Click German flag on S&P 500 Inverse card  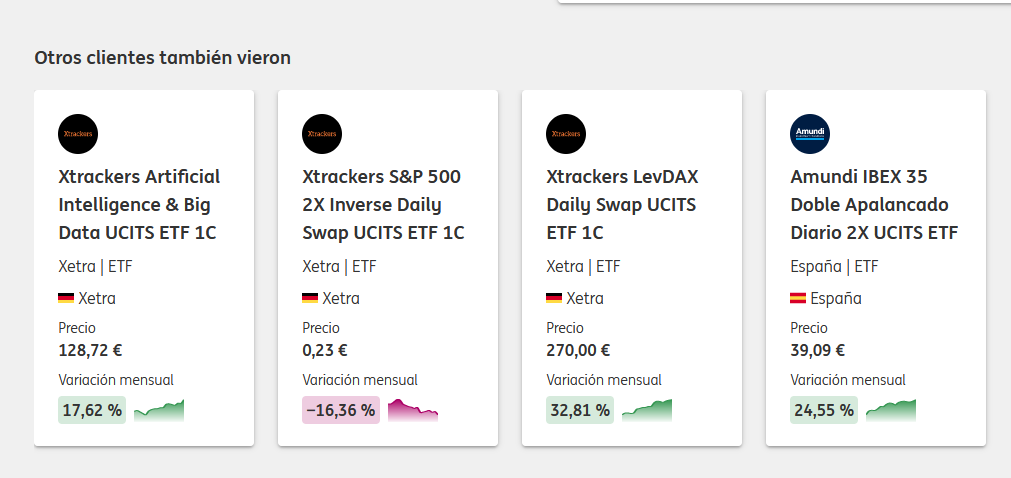[310, 298]
